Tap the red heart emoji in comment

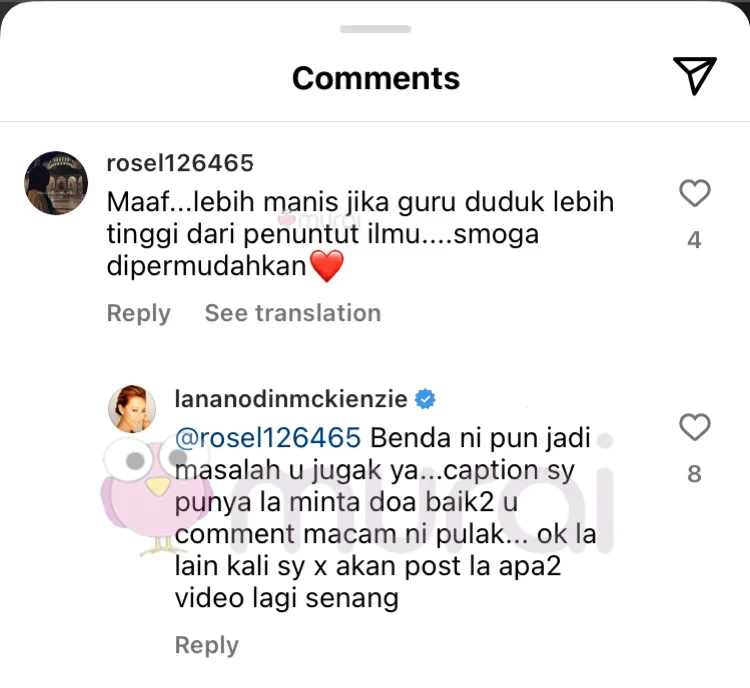tap(326, 266)
